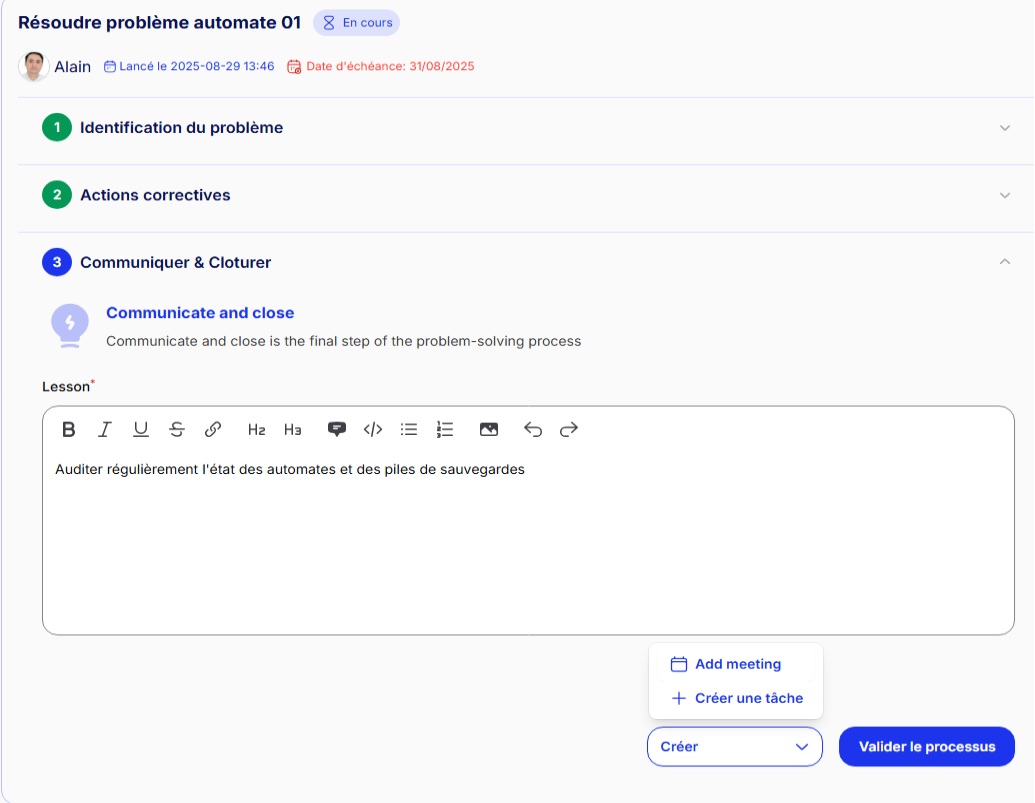This screenshot has width=1035, height=803.
Task: Insert a hyperlink in the Lesson field
Action: [x=212, y=429]
